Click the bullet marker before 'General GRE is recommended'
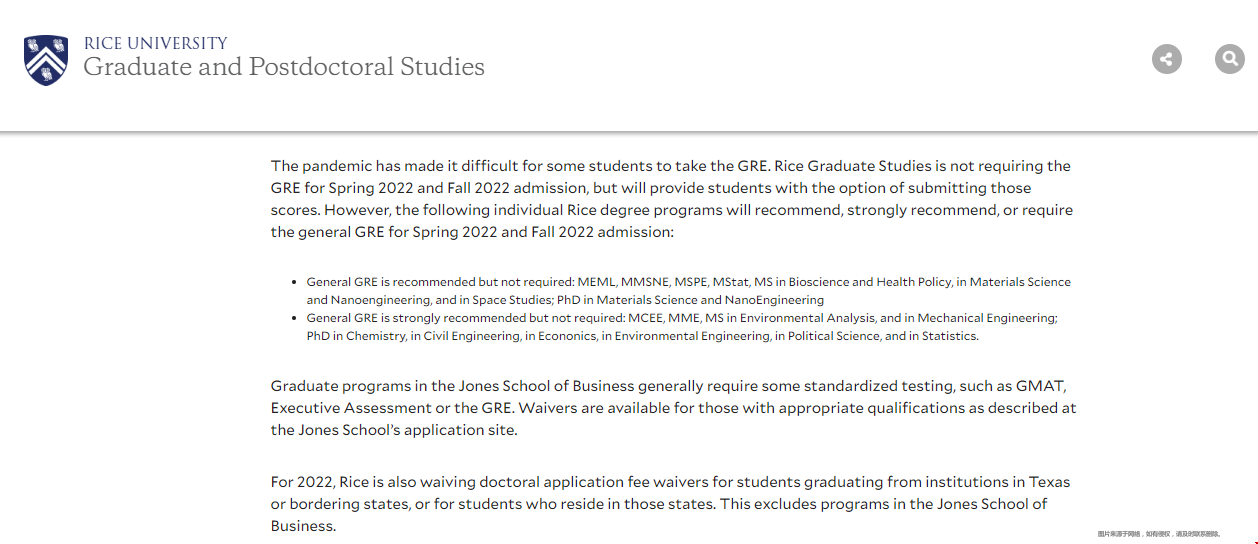The image size is (1258, 544). tap(295, 283)
